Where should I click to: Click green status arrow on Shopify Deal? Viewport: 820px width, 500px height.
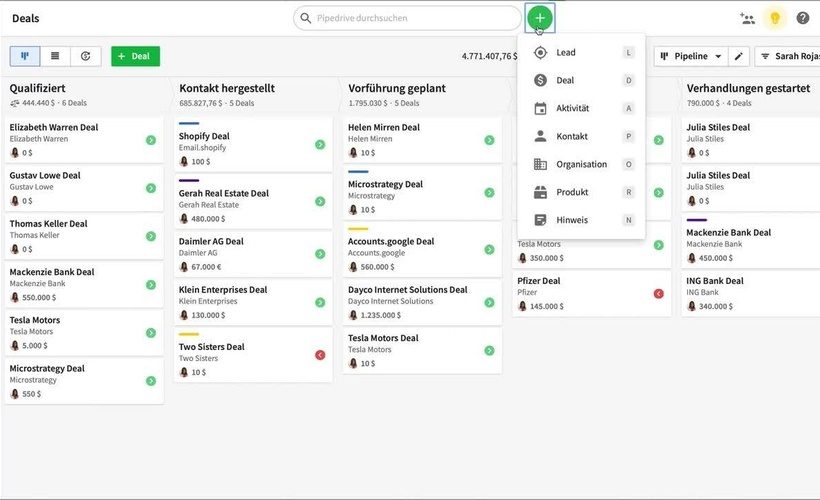coord(320,145)
